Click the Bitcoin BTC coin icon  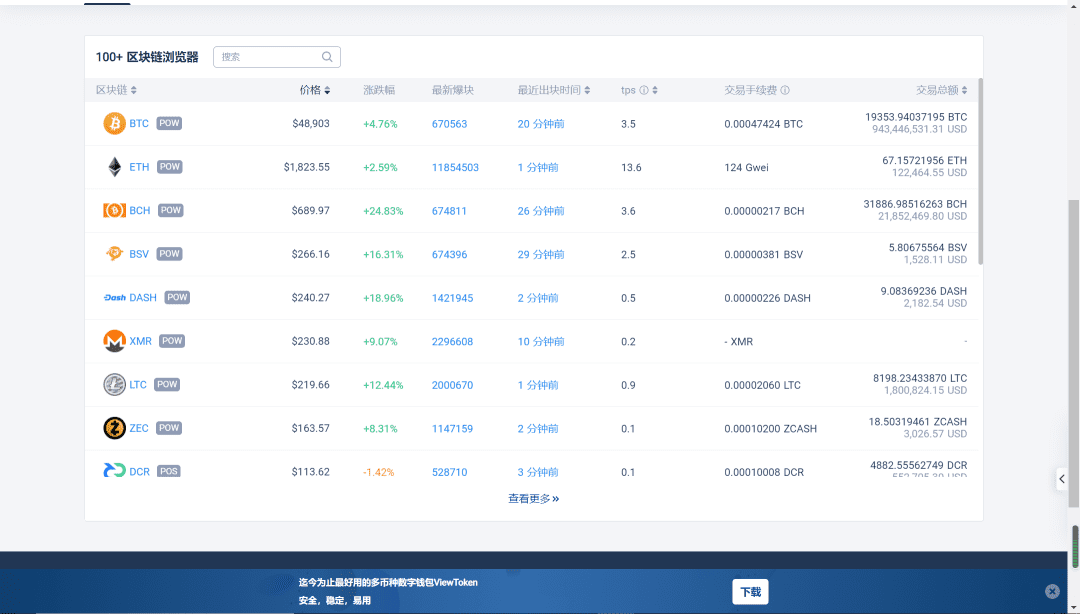point(114,123)
